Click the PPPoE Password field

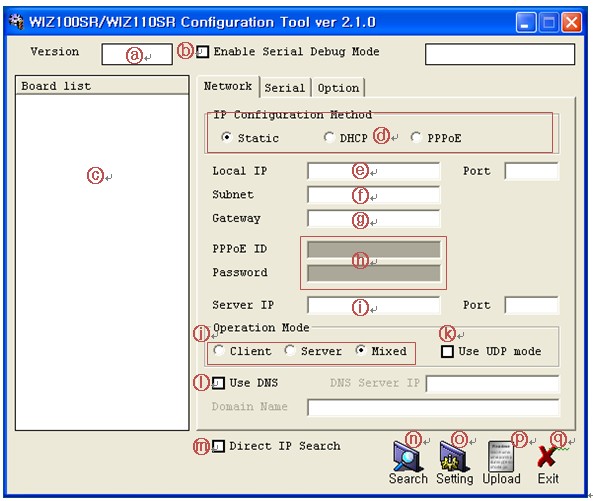coord(374,273)
